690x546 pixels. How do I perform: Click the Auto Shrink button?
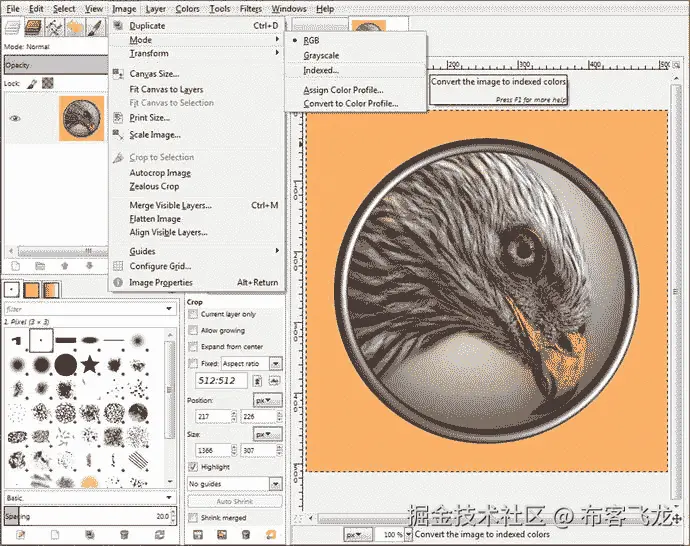tap(235, 501)
